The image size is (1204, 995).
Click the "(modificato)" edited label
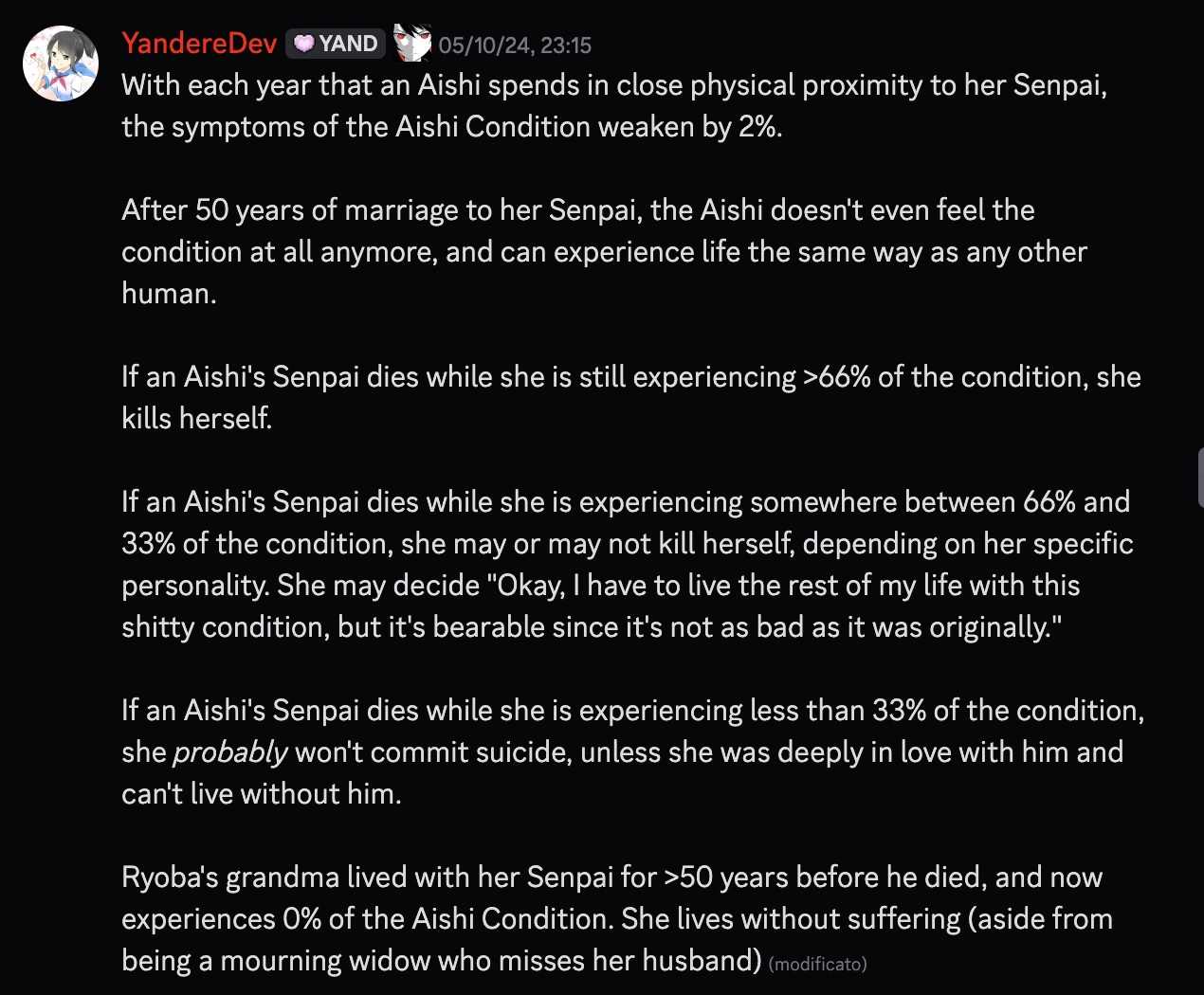817,965
